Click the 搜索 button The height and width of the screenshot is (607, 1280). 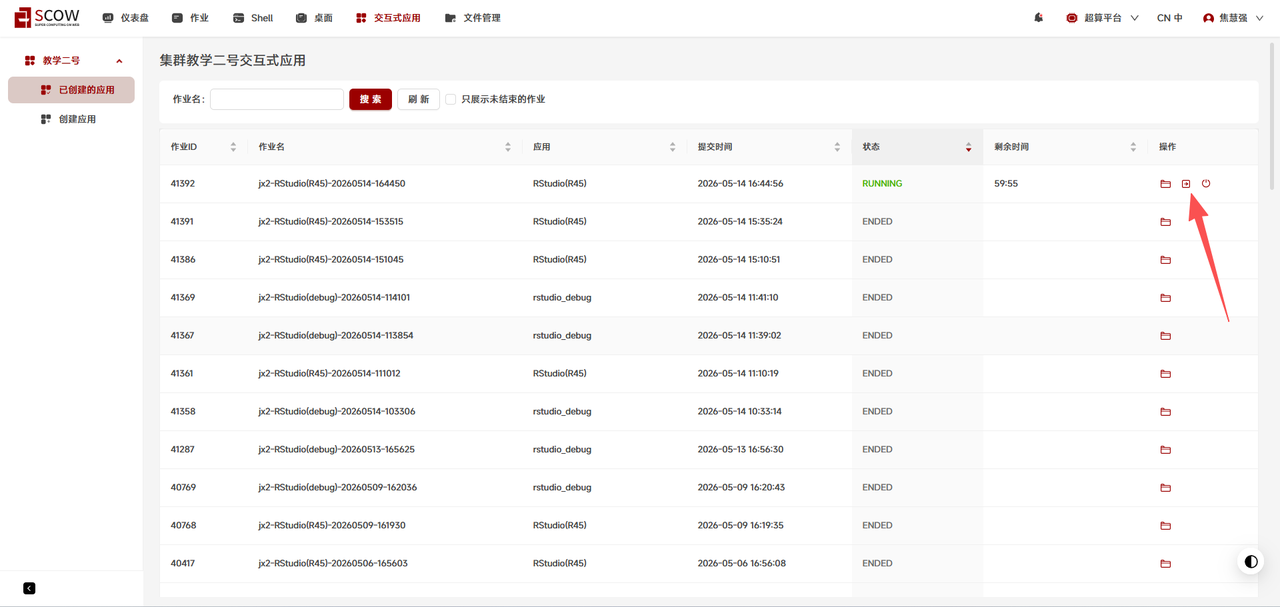tap(370, 99)
